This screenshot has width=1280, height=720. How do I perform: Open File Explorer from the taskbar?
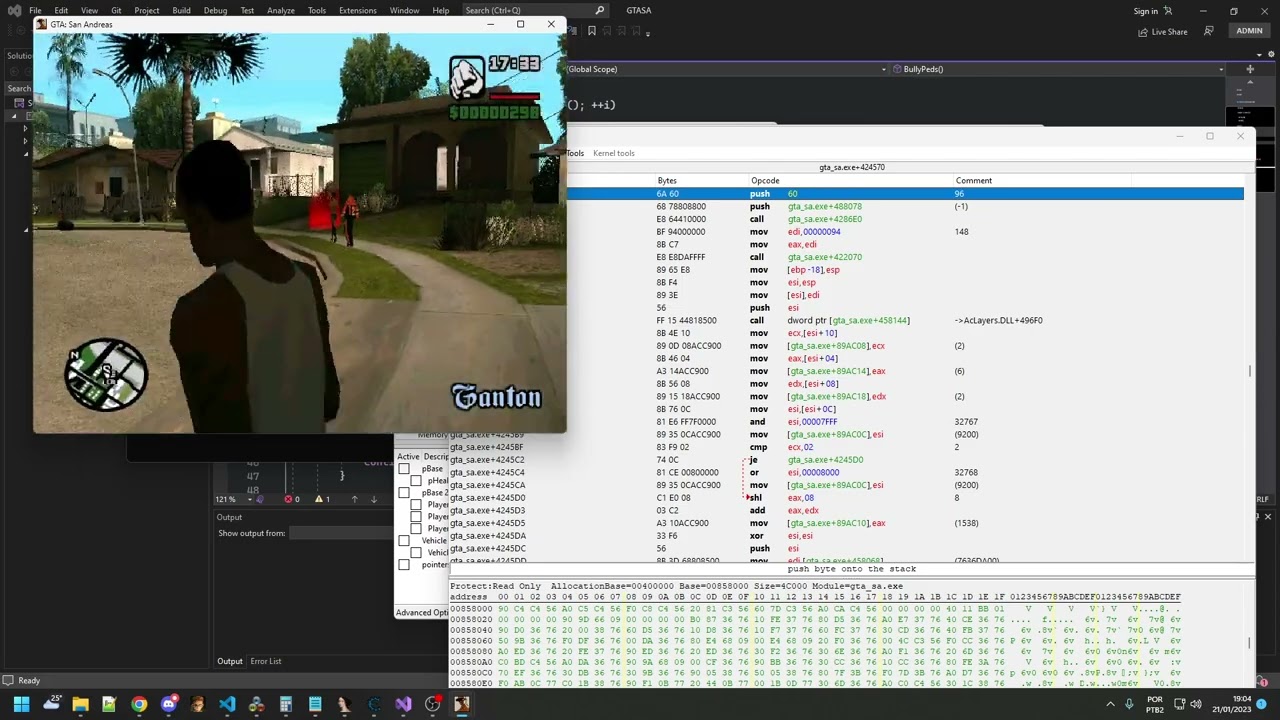(x=80, y=704)
